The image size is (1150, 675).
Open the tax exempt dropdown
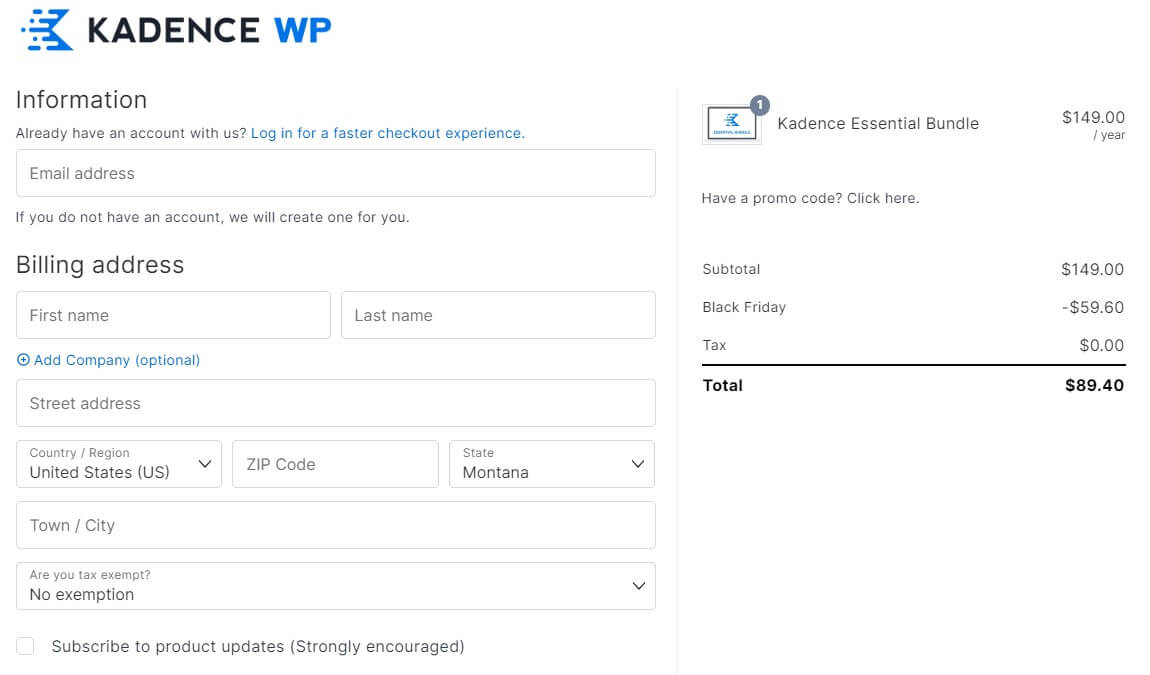click(x=336, y=586)
